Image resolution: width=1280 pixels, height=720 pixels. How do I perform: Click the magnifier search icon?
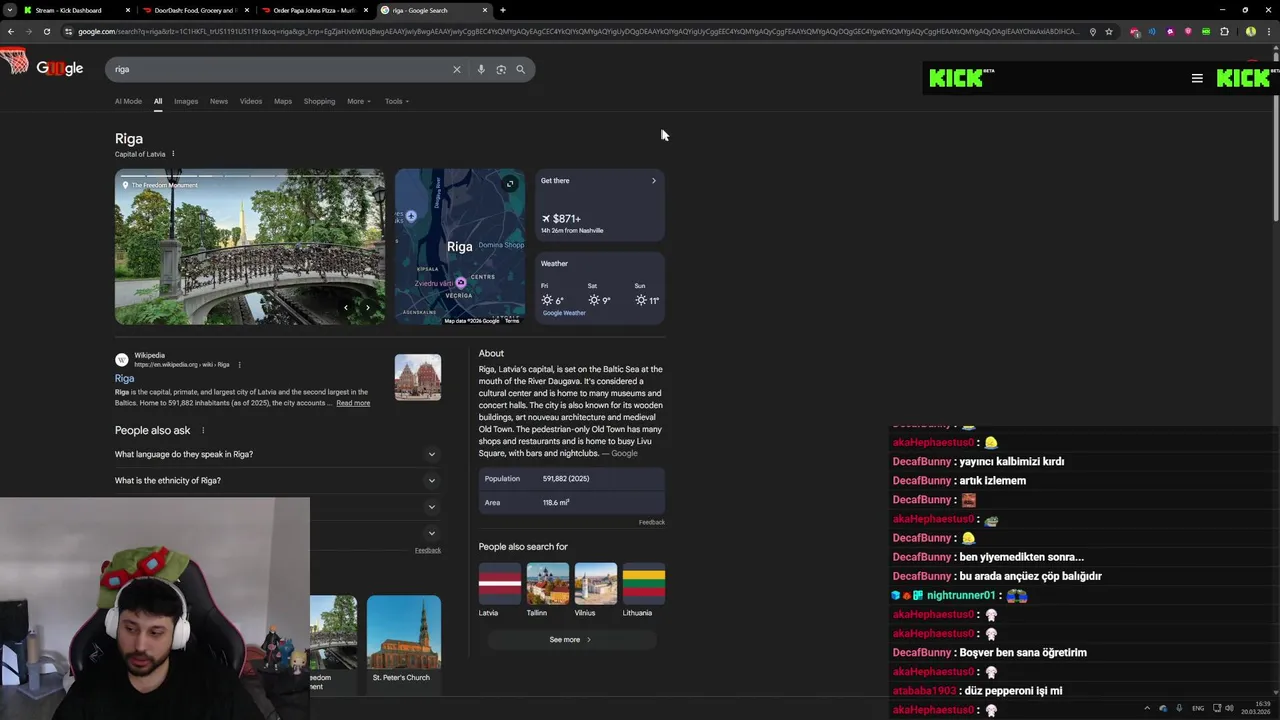[520, 69]
